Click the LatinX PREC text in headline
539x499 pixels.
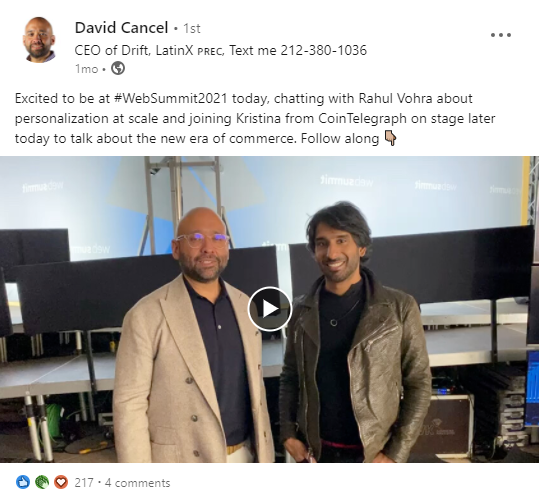189,50
